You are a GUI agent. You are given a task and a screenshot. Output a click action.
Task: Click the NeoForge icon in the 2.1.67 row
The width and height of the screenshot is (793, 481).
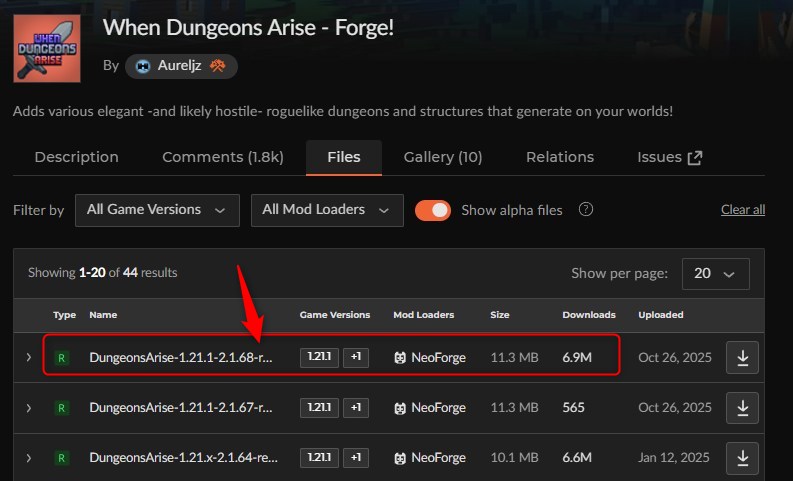pos(400,408)
